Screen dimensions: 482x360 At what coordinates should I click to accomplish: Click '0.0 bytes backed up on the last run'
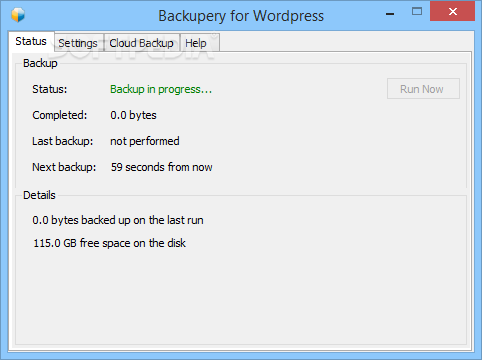pos(118,220)
